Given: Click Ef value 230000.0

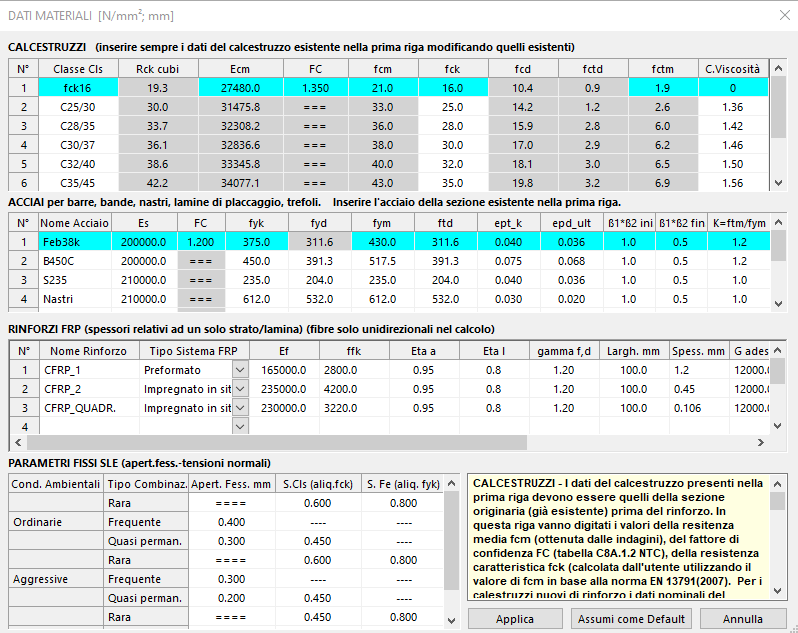Looking at the screenshot, I should [x=284, y=408].
